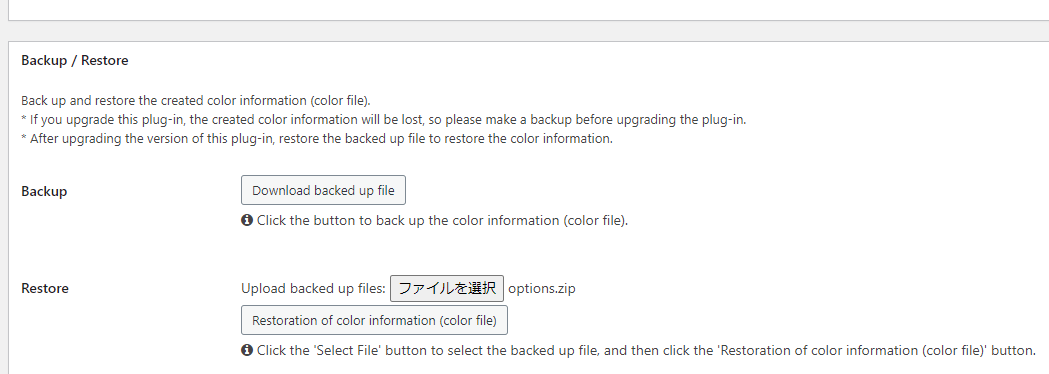Click the line starting After upgrading the version

click(x=317, y=140)
